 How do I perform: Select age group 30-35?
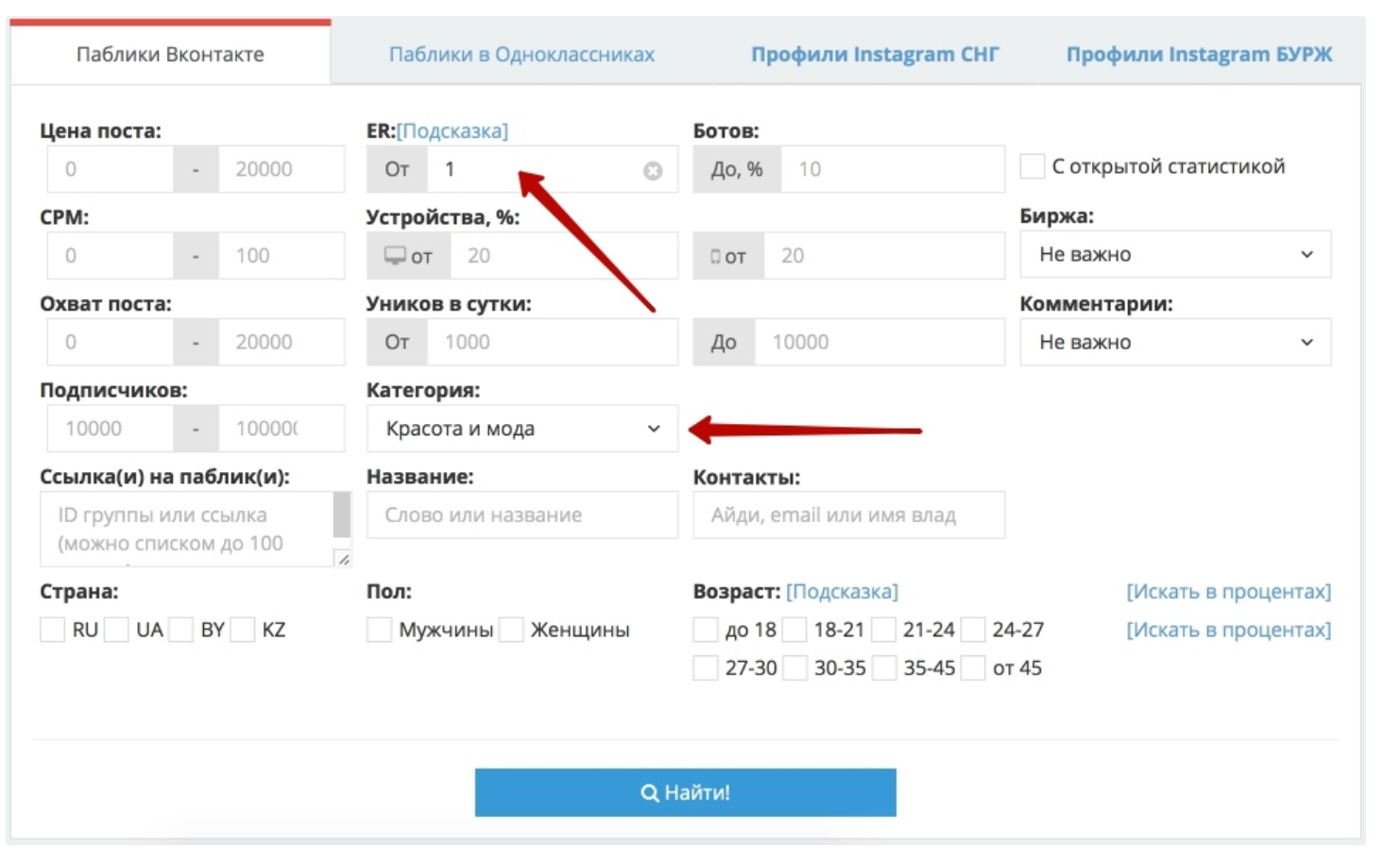[x=794, y=668]
